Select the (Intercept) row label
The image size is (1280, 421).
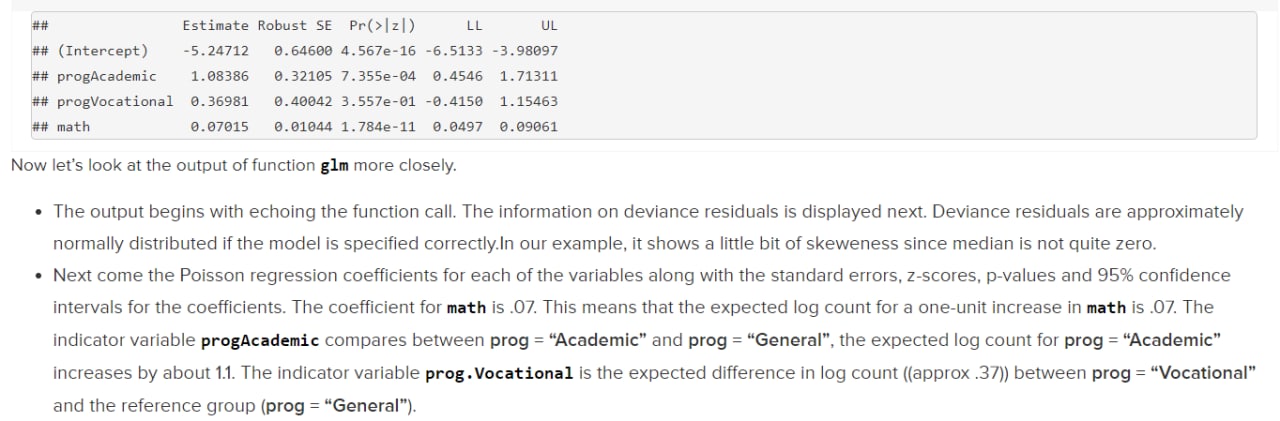pyautogui.click(x=102, y=50)
